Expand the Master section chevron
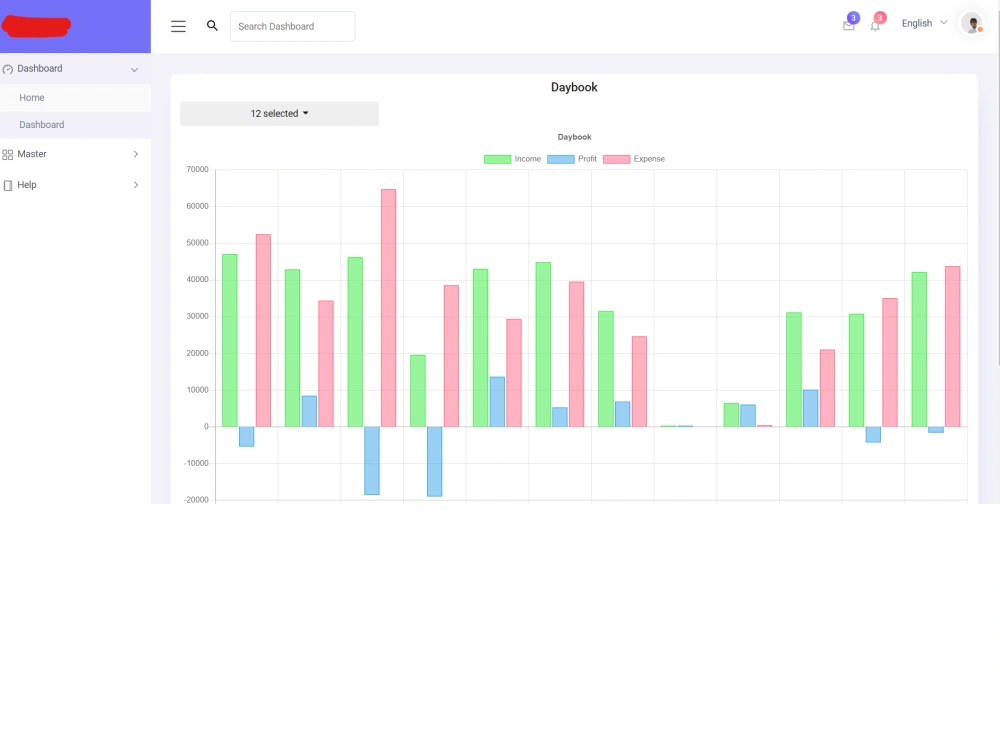This screenshot has width=1000, height=750. 136,154
